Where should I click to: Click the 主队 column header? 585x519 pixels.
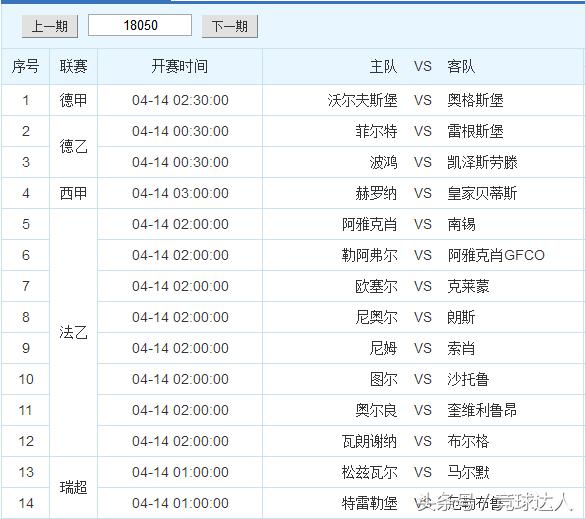pos(384,67)
